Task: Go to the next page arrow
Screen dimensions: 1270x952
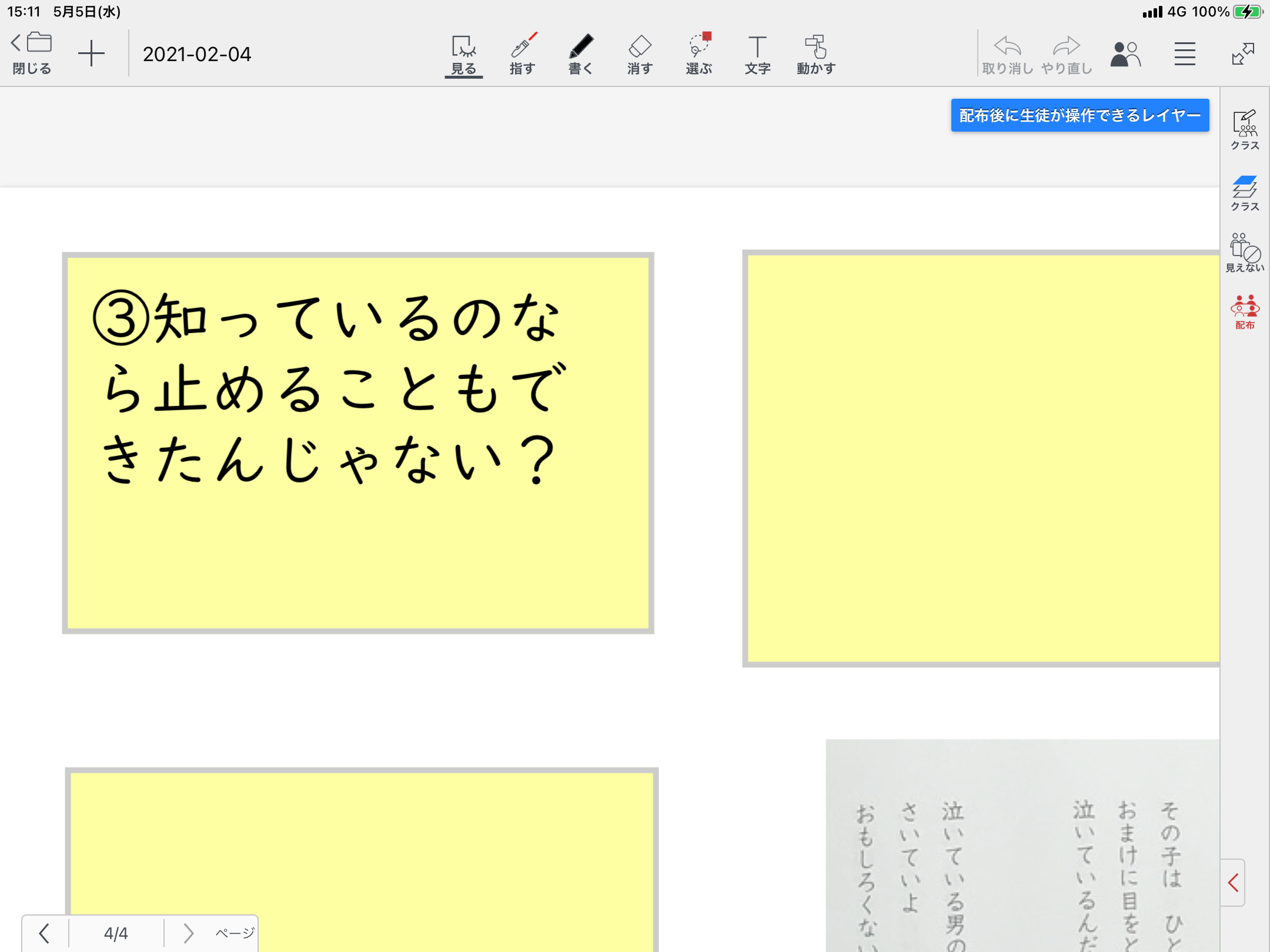Action: tap(188, 933)
